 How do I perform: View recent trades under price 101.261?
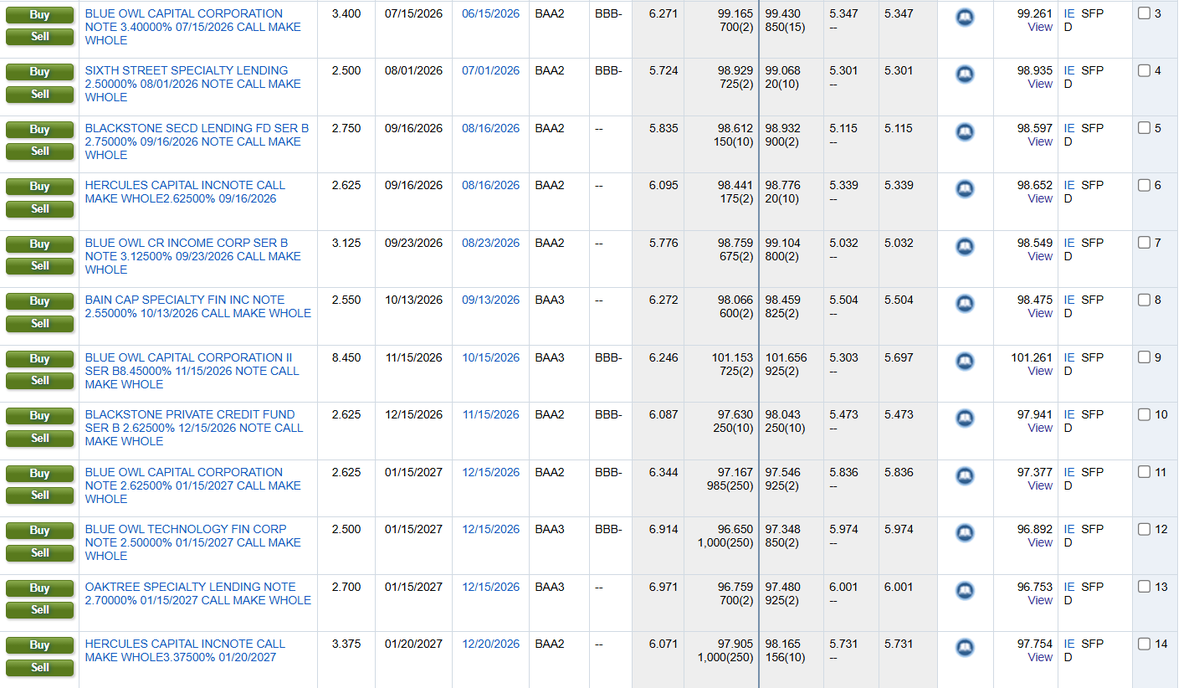pos(1040,371)
